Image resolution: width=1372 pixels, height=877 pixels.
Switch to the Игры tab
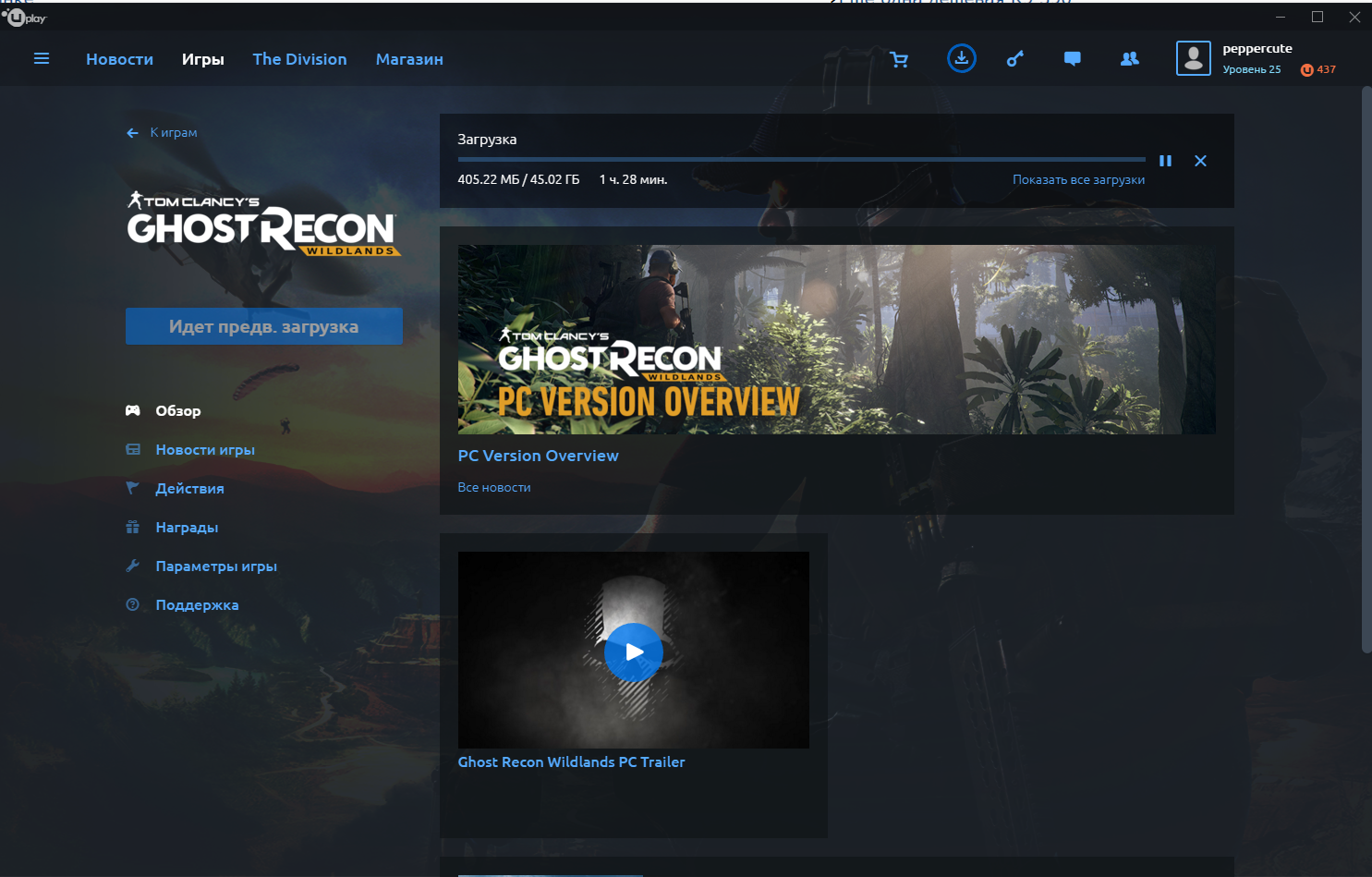point(203,59)
